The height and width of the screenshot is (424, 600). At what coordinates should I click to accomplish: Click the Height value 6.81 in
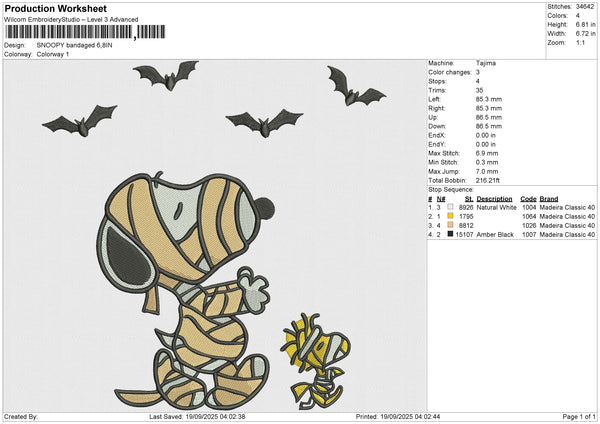[x=585, y=24]
